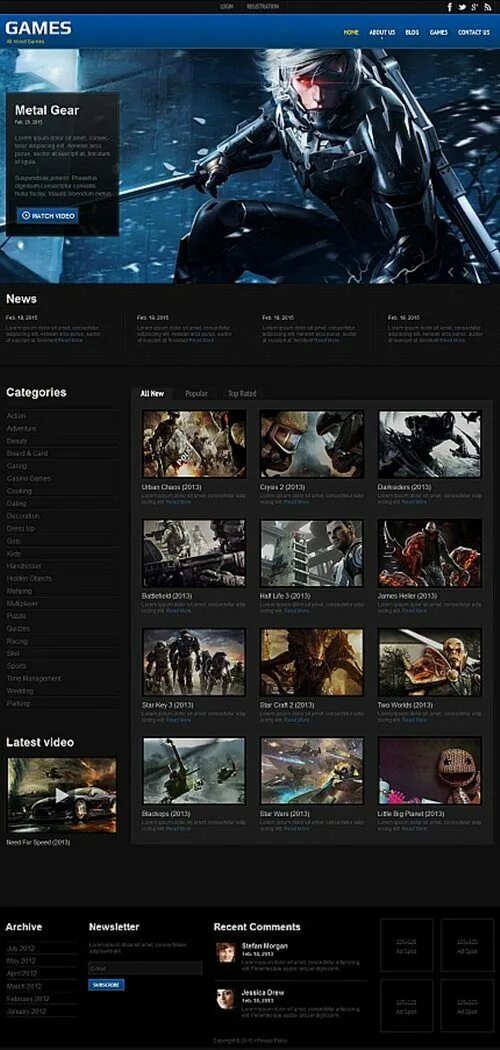Click the Jessica Drew commenter name
The image size is (500, 1050).
point(262,992)
